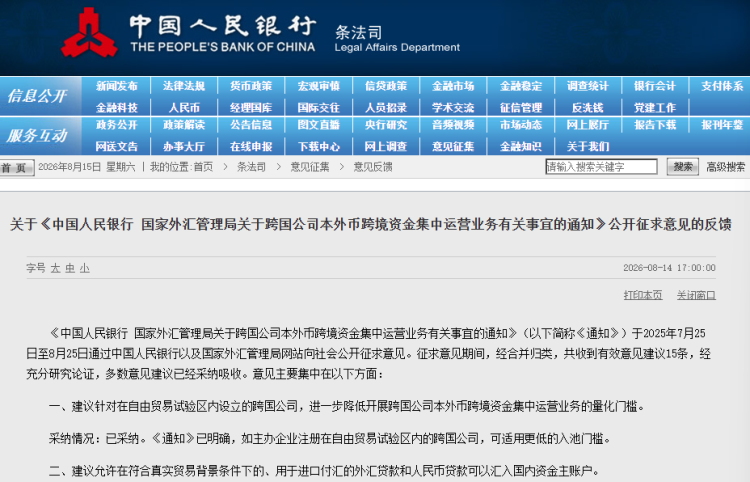Follow the 意见征集 breadcrumb link
The width and height of the screenshot is (750, 482).
click(310, 167)
